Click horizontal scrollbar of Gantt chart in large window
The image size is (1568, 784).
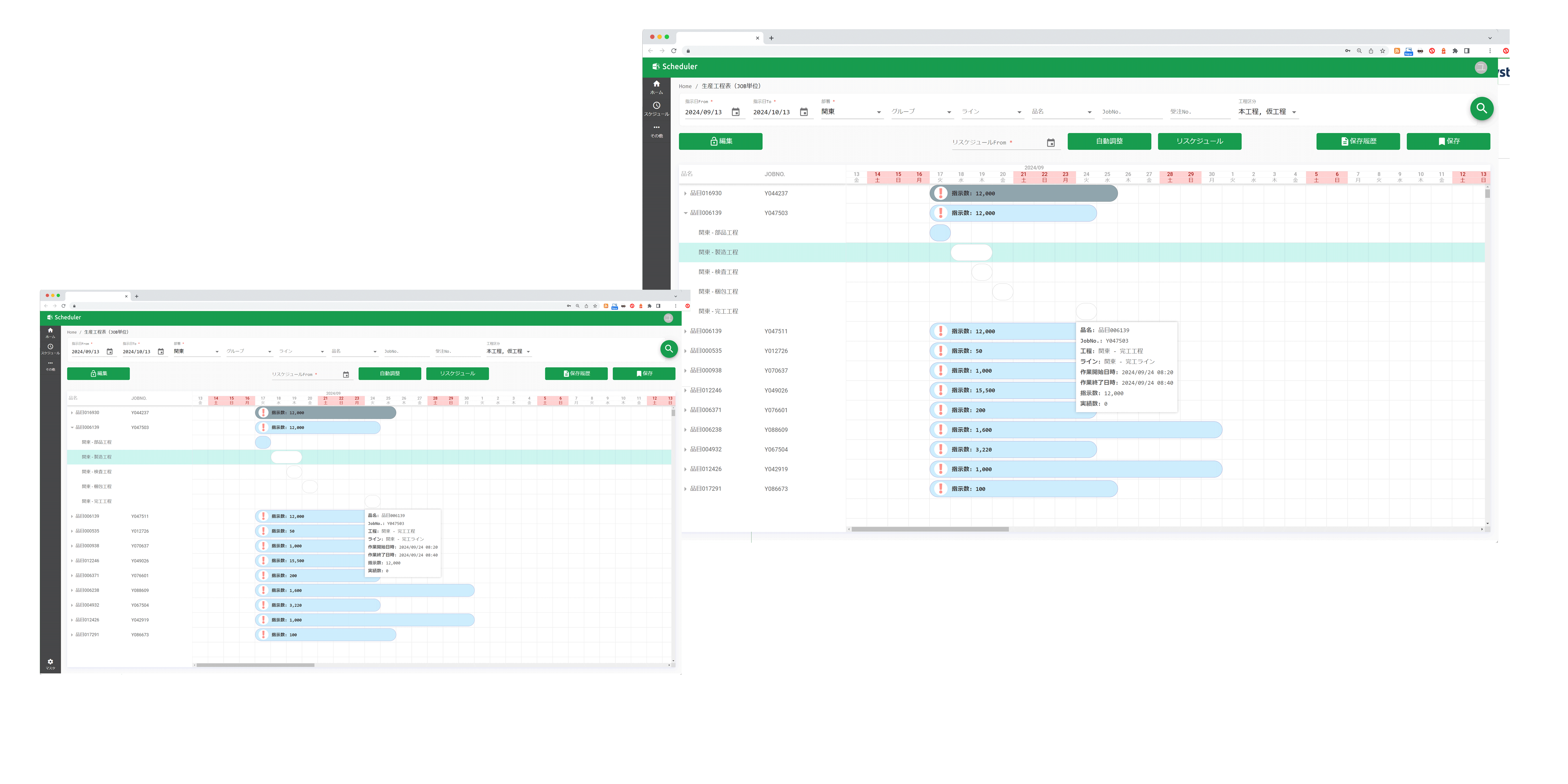(930, 529)
